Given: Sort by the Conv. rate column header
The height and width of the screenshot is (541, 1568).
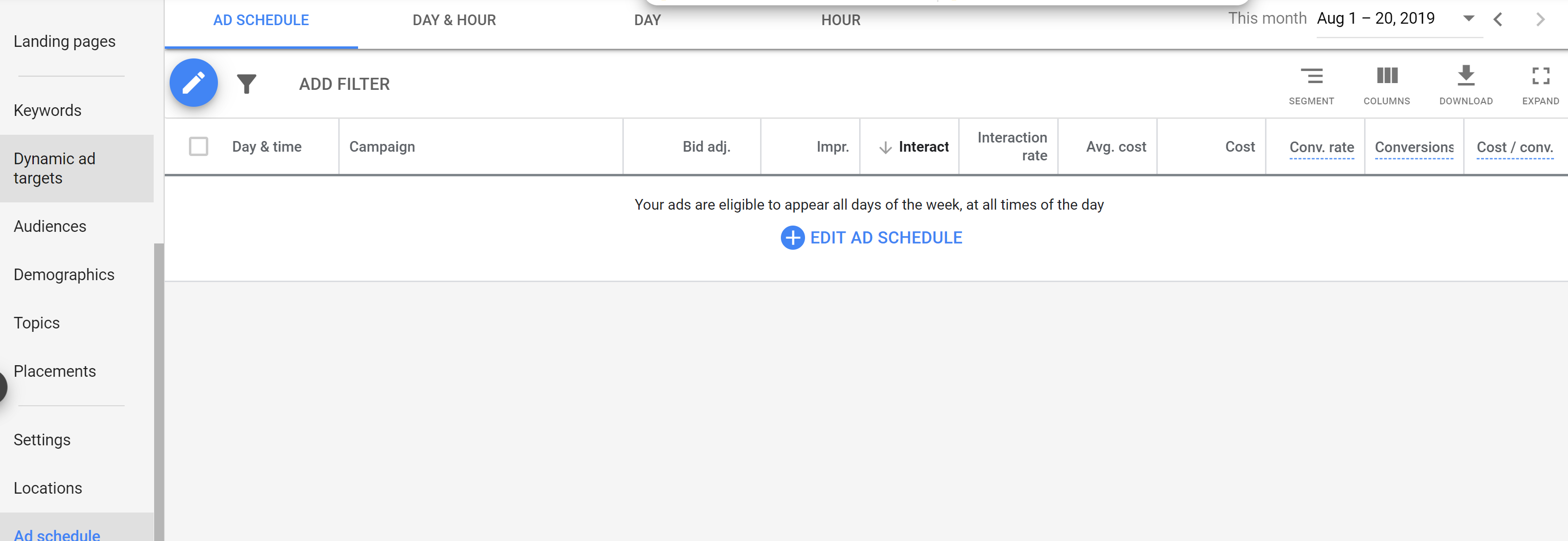Looking at the screenshot, I should coord(1322,147).
